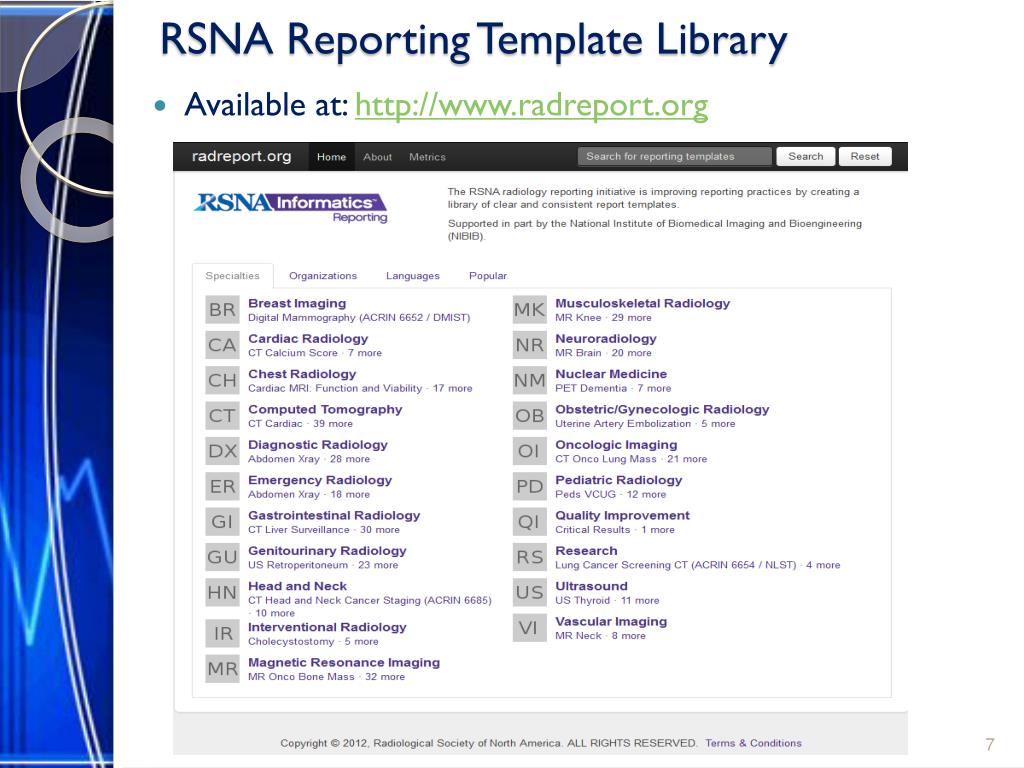Open the Obstetric/Gynecologic Radiology heading link
1024x768 pixels.
pos(662,409)
